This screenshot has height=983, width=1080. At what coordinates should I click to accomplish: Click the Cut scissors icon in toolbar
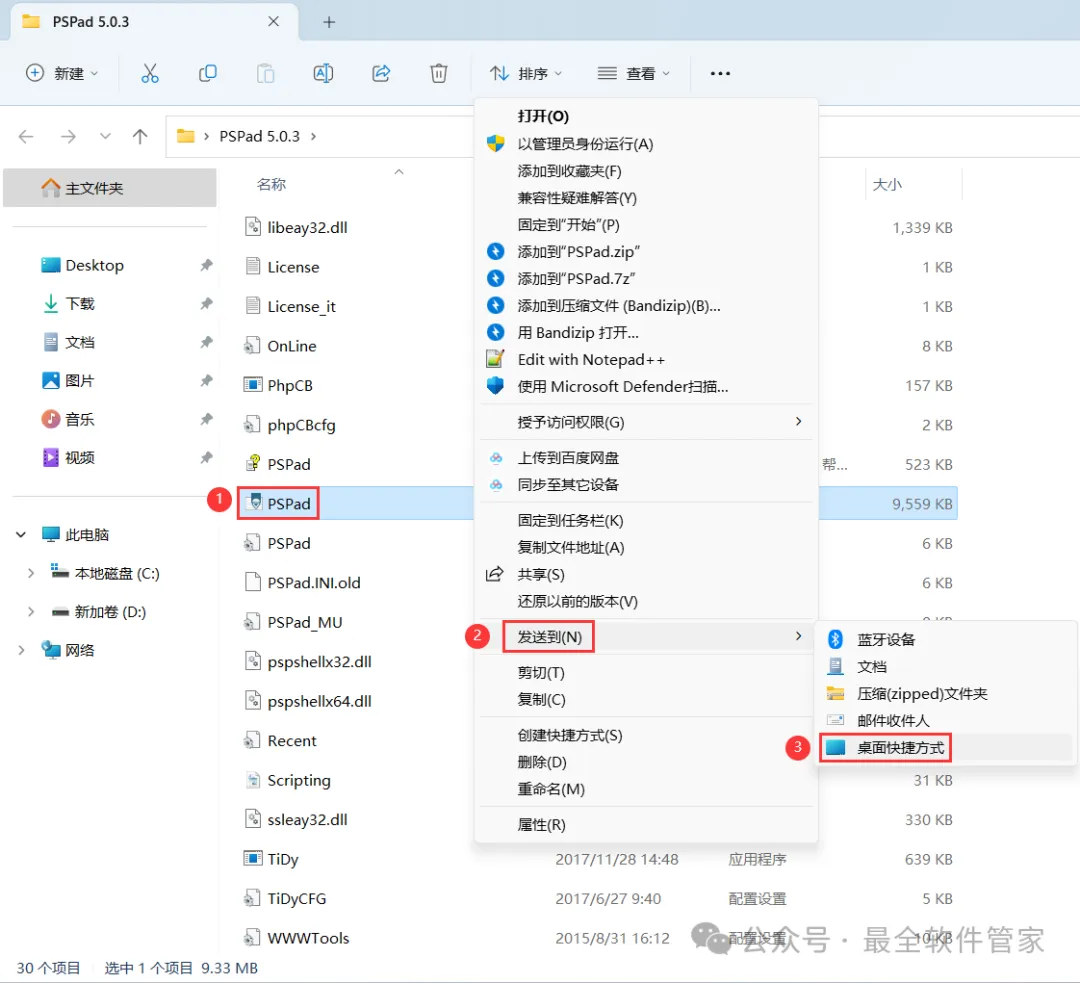tap(149, 73)
